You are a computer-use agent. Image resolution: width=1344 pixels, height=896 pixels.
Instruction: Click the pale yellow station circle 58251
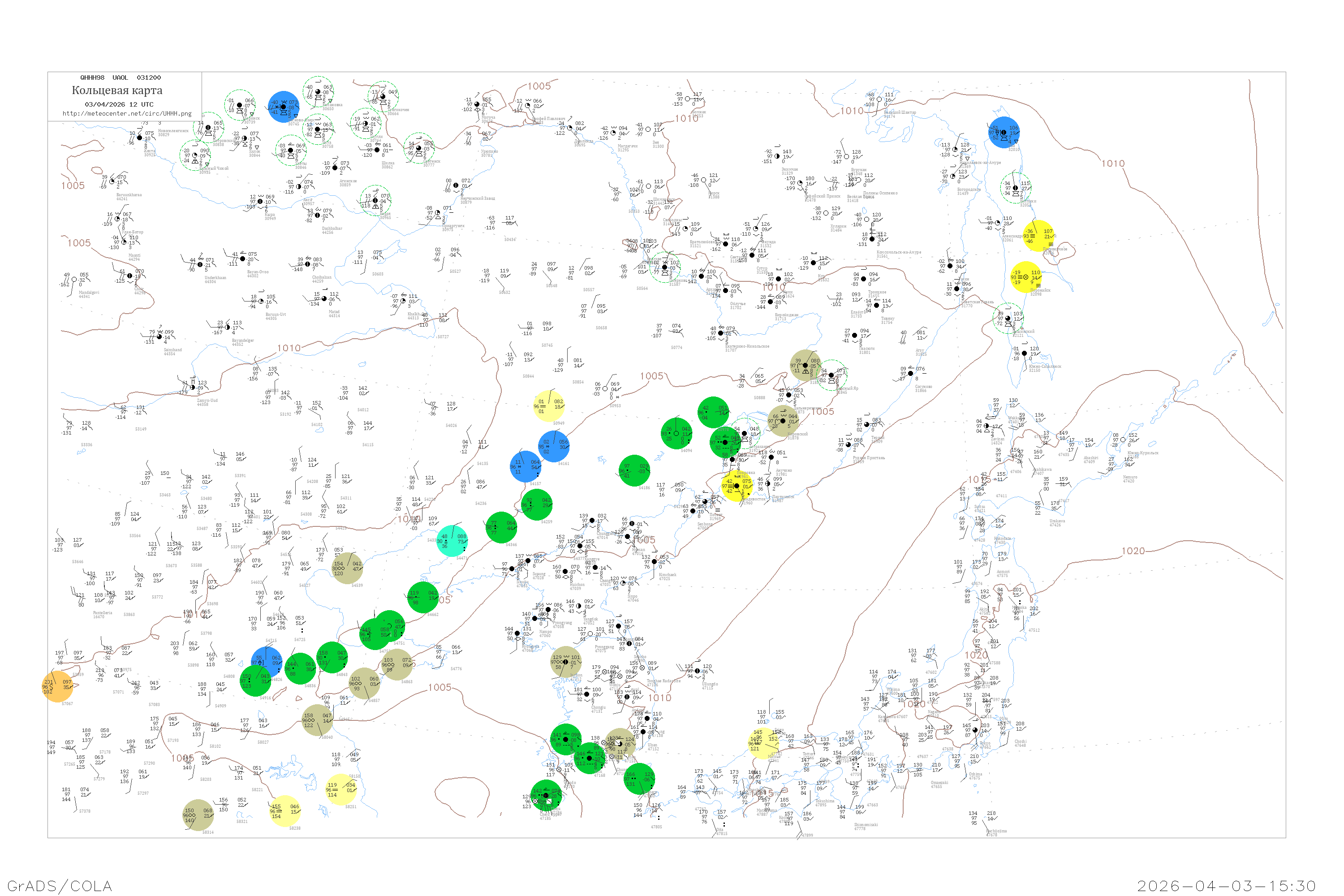tap(341, 789)
